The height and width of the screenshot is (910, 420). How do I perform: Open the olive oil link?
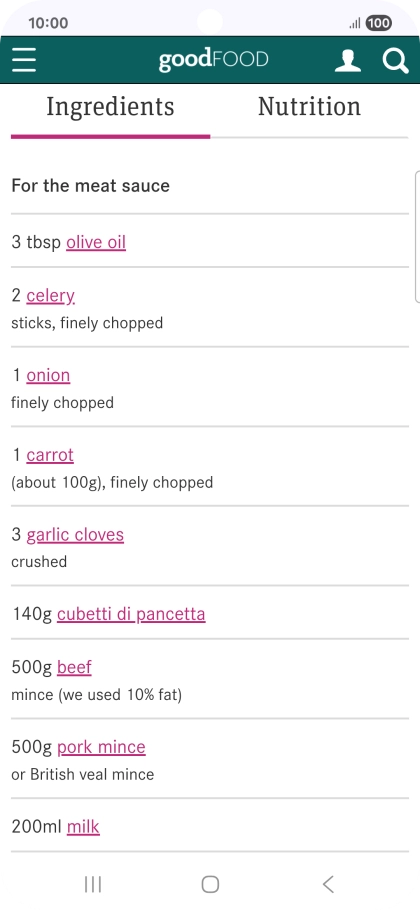[x=96, y=242]
